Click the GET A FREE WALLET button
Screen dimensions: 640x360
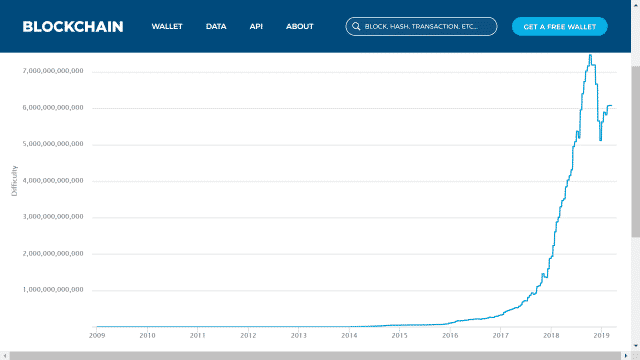pyautogui.click(x=560, y=27)
